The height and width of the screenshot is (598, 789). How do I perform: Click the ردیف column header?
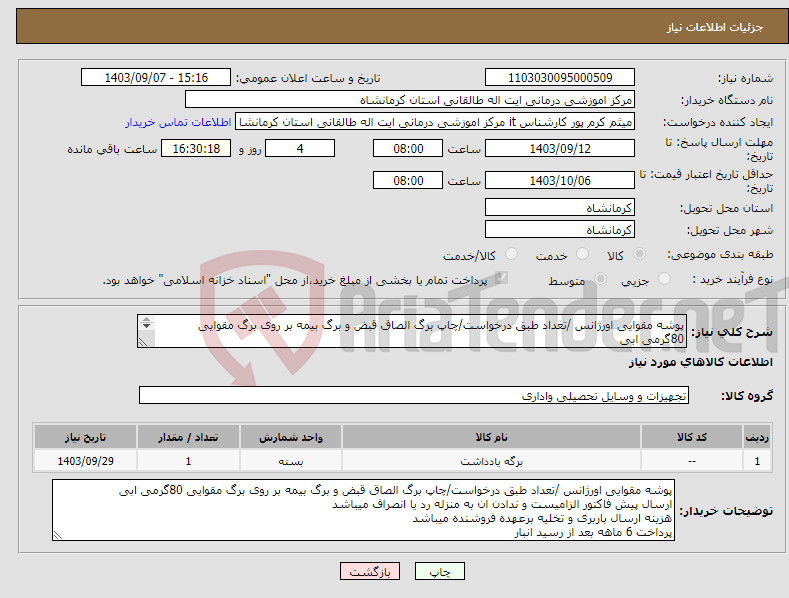pos(757,437)
